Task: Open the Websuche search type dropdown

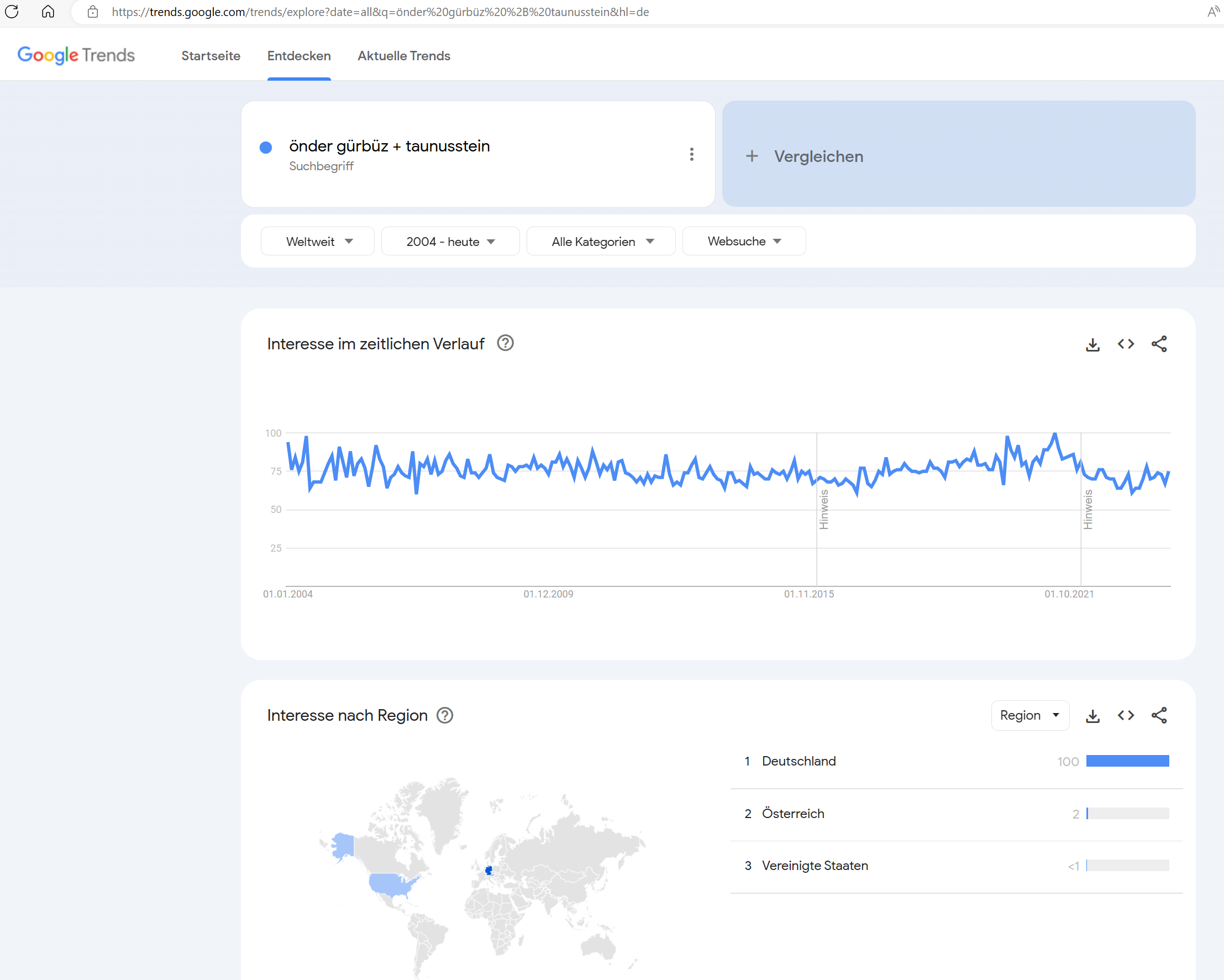Action: 744,242
